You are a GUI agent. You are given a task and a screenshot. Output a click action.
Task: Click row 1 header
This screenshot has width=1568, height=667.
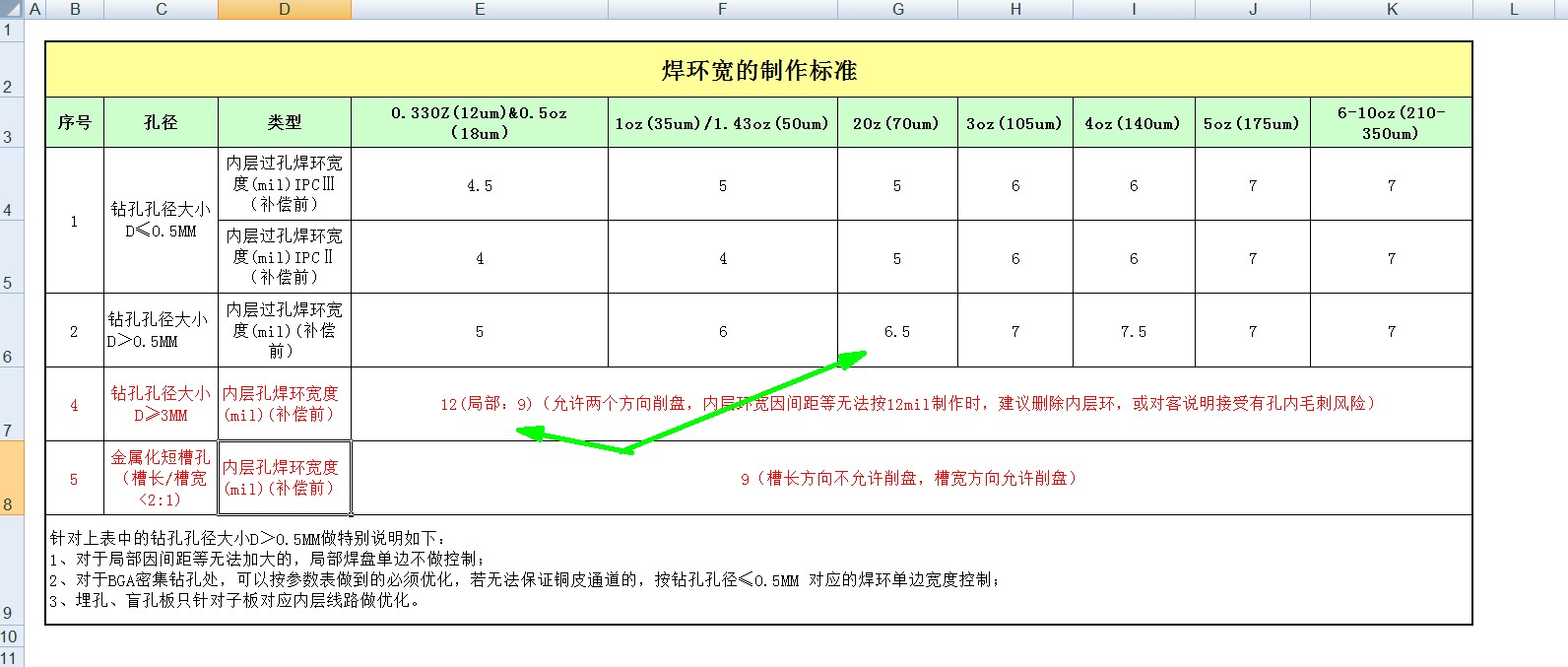coord(12,30)
